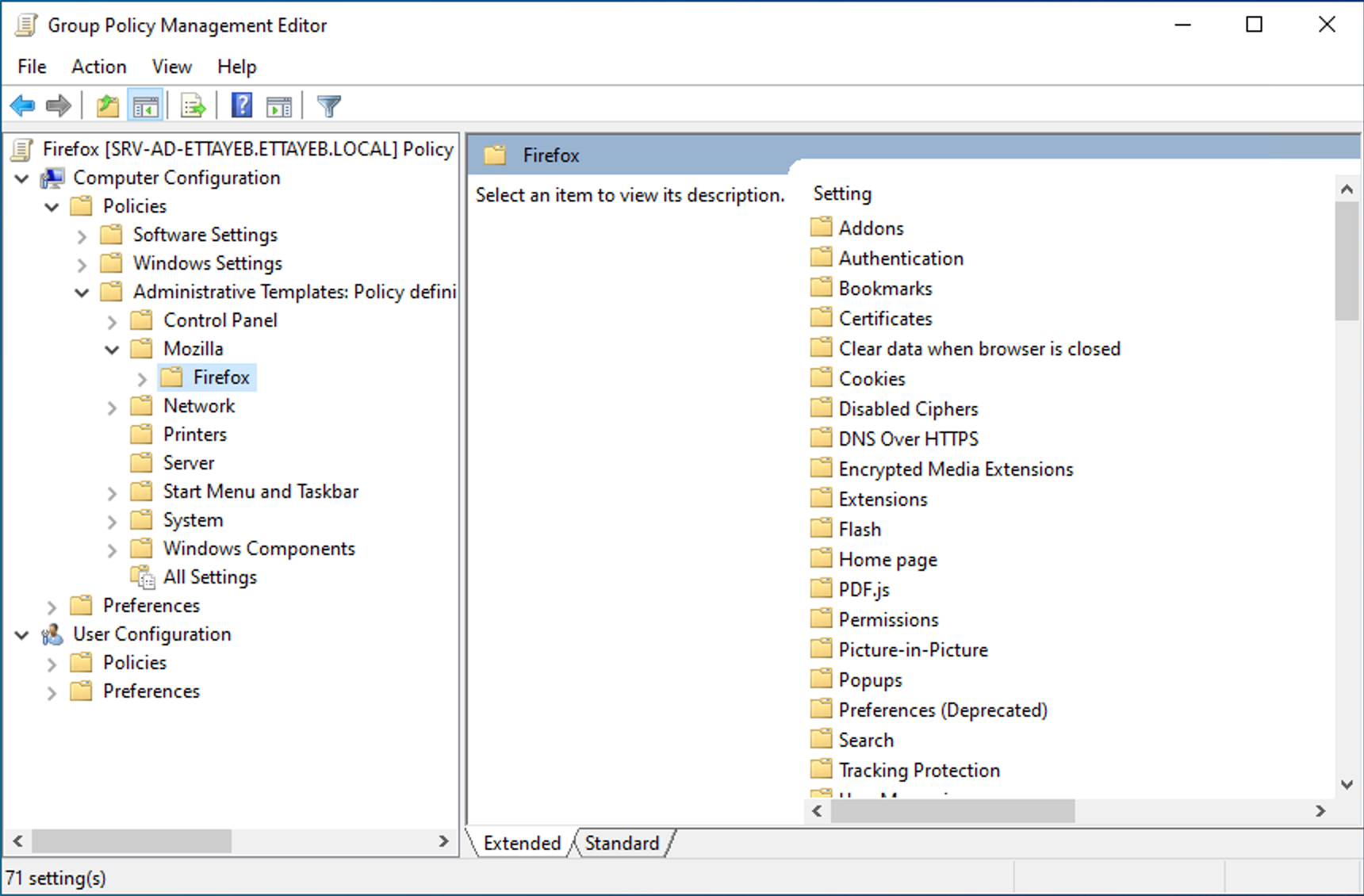Image resolution: width=1364 pixels, height=896 pixels.
Task: Open Preferences (Deprecated) folder
Action: [x=944, y=710]
